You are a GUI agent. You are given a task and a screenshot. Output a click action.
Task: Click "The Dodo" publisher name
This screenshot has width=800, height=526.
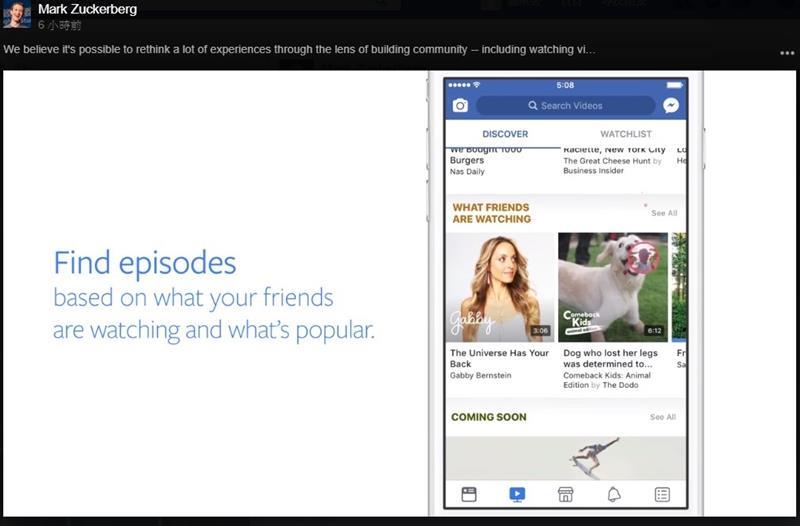[620, 385]
